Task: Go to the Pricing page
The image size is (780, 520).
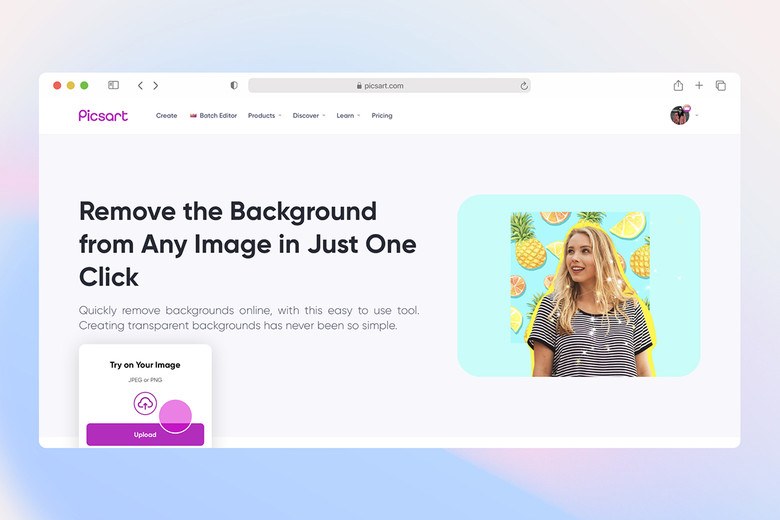Action: click(x=382, y=116)
